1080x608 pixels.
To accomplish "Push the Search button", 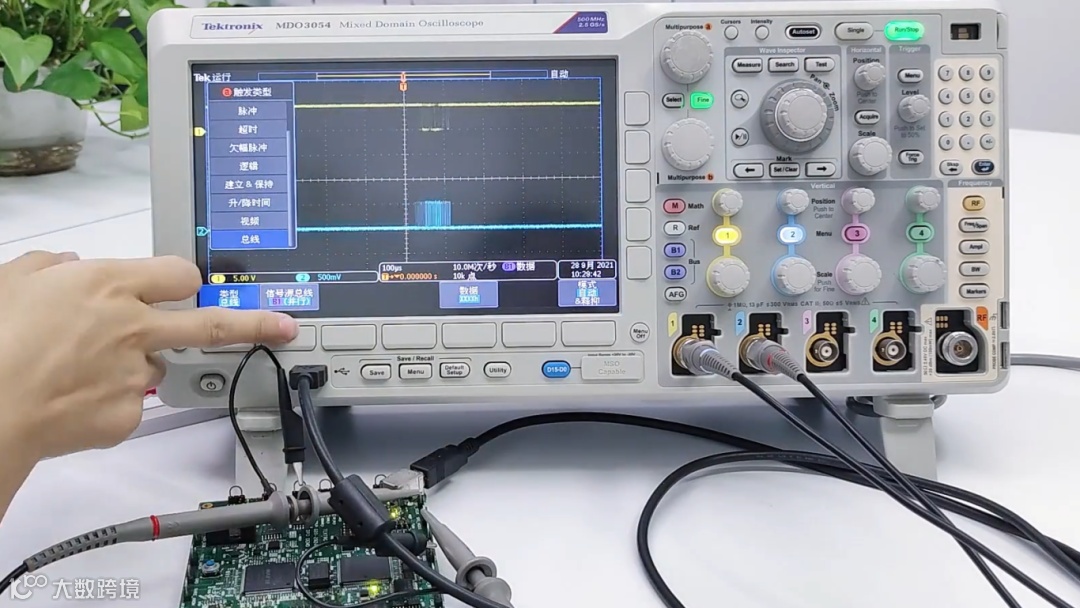I will click(x=785, y=65).
